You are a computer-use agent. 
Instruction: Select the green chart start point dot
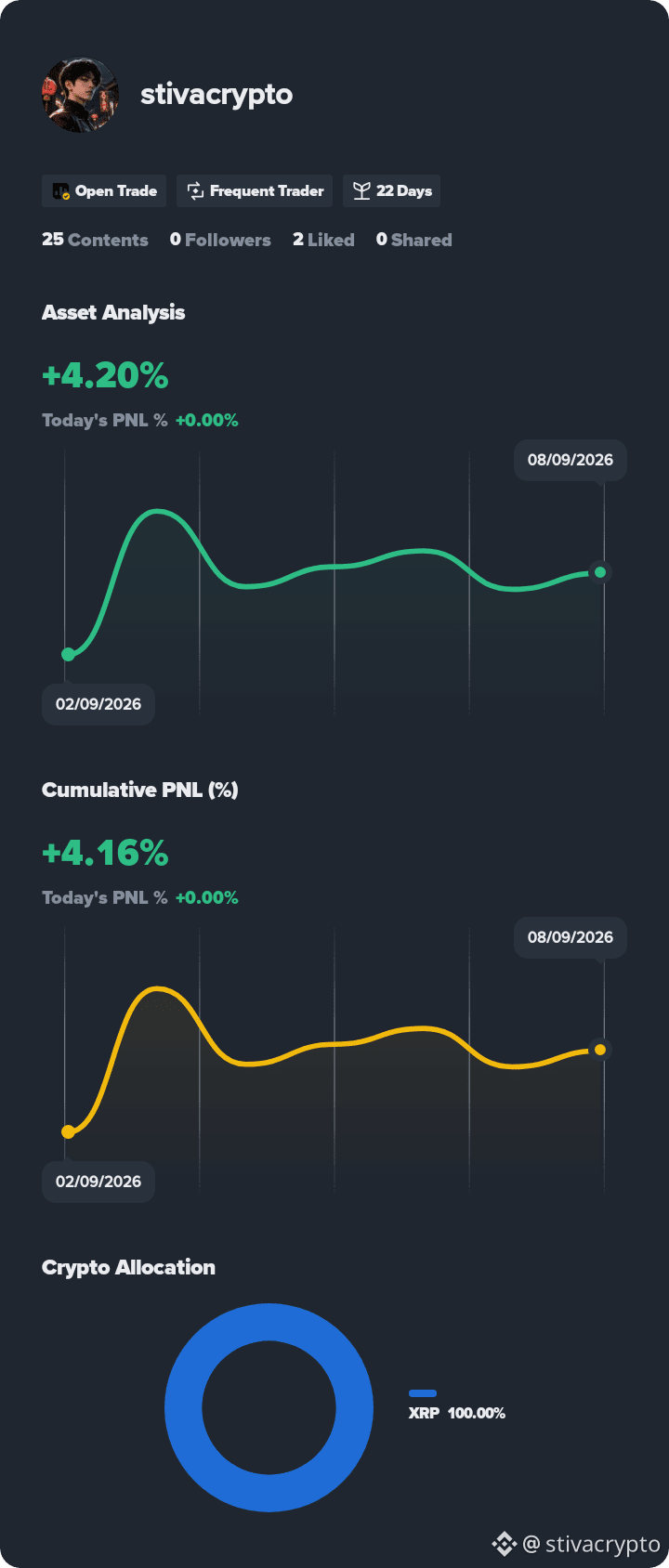point(68,654)
